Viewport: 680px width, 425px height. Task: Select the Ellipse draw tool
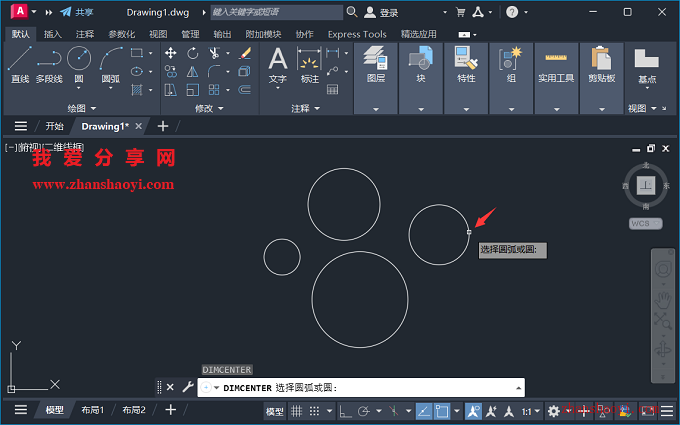tap(137, 71)
